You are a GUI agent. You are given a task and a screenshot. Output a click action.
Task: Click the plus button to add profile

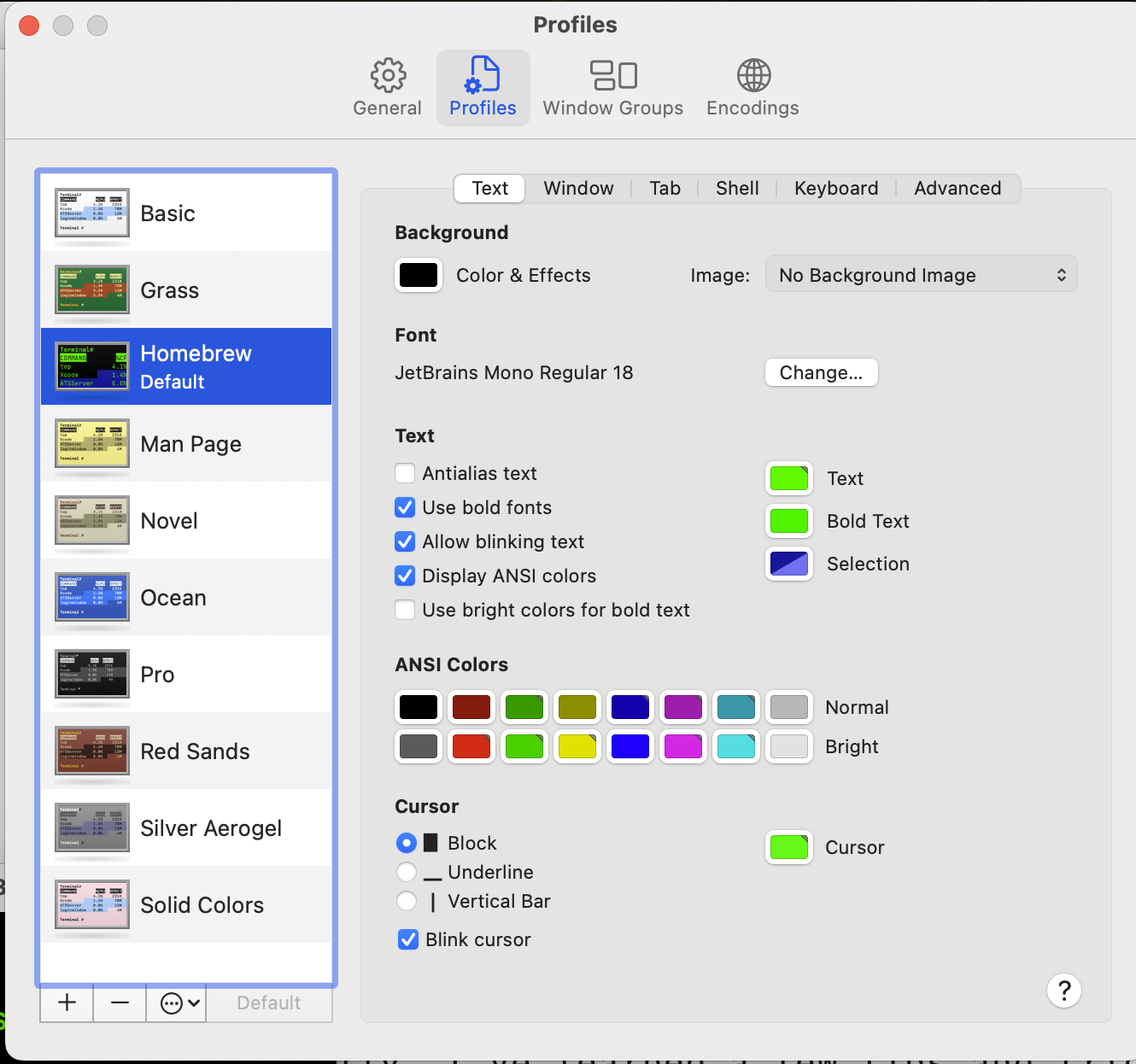pos(67,1003)
